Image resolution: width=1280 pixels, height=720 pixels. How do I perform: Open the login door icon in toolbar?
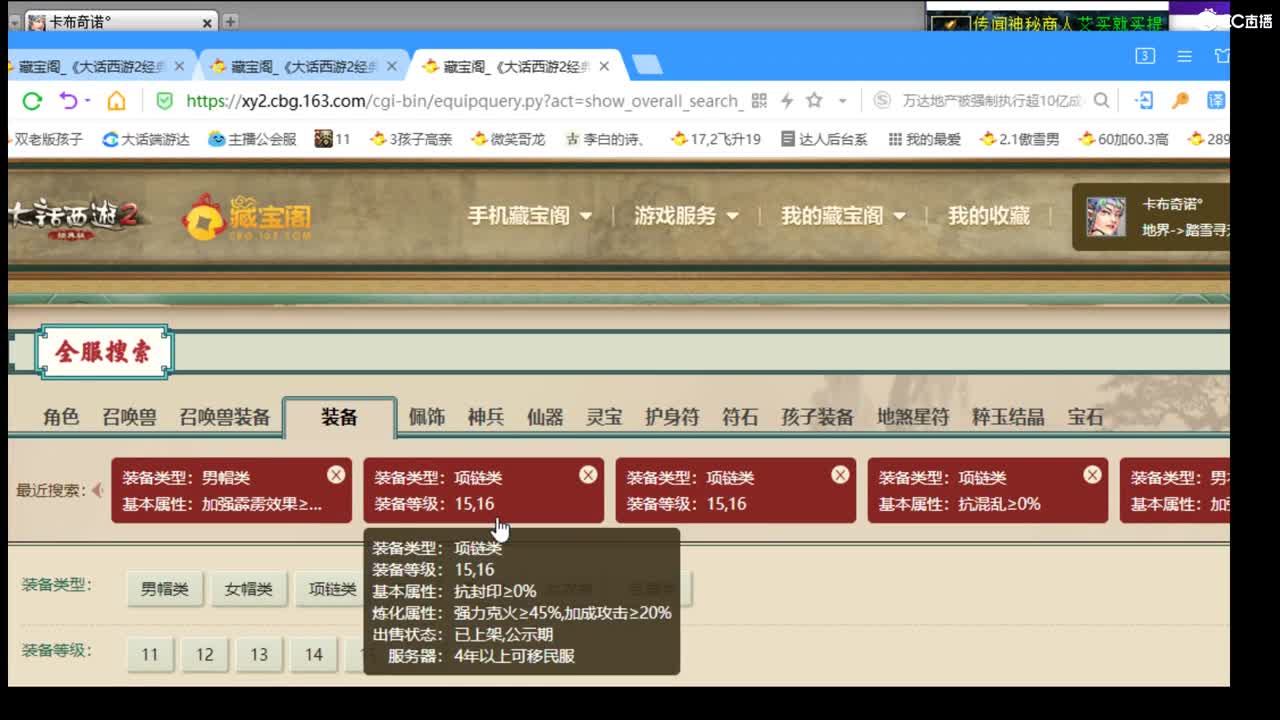[1145, 100]
